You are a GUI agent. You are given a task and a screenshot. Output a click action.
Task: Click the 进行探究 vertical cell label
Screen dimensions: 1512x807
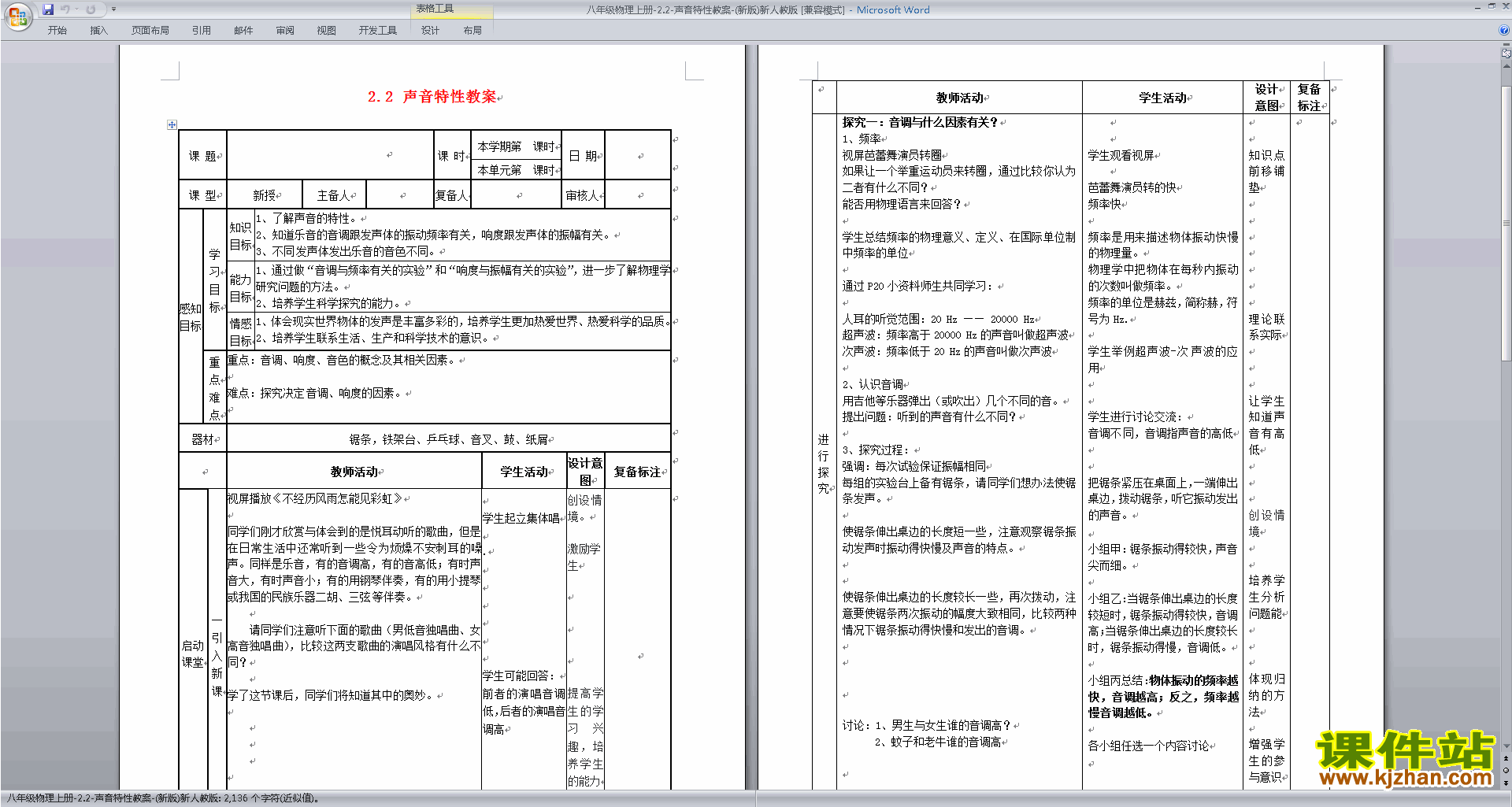point(824,464)
